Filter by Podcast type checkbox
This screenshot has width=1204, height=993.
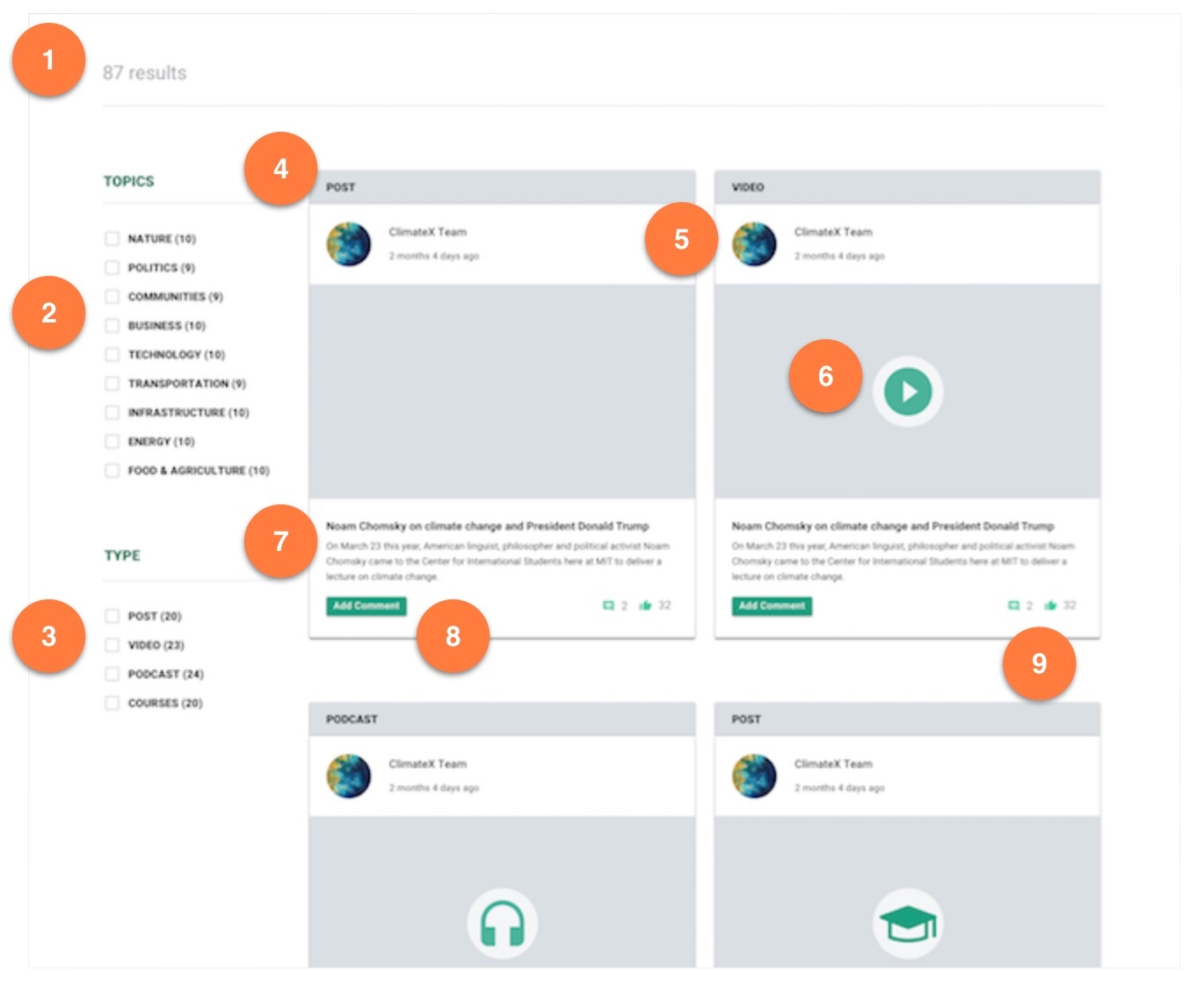(112, 674)
